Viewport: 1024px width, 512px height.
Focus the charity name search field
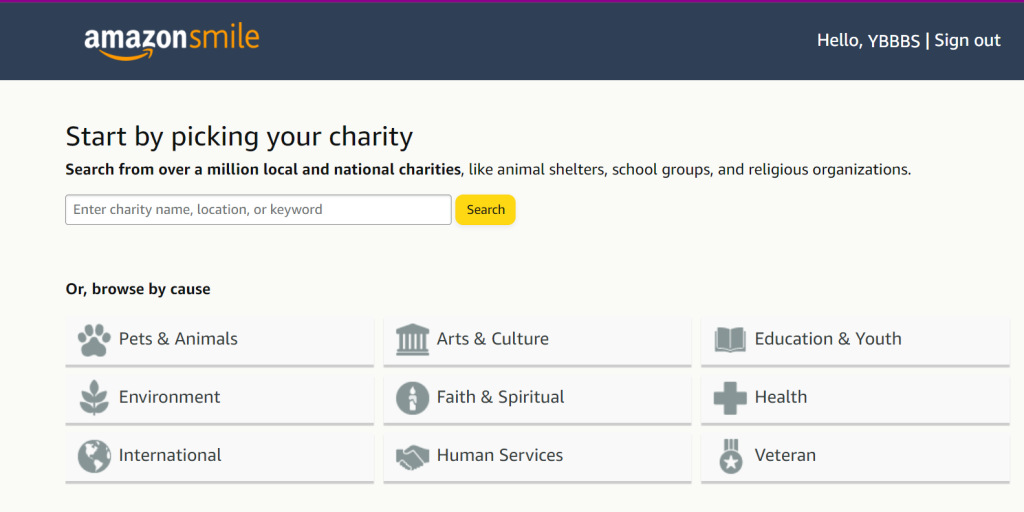[258, 210]
